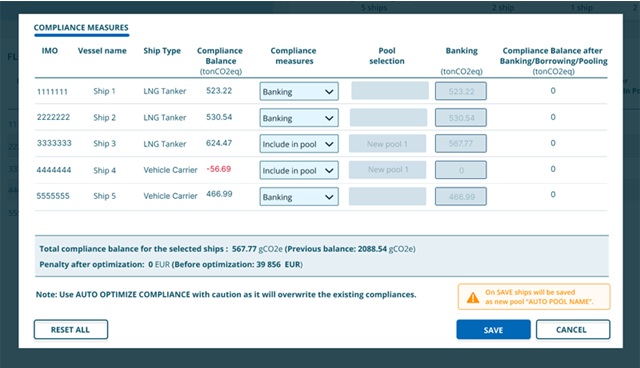This screenshot has width=640, height=368.
Task: Click Ship 4 negative balance -56.69
Action: point(219,169)
